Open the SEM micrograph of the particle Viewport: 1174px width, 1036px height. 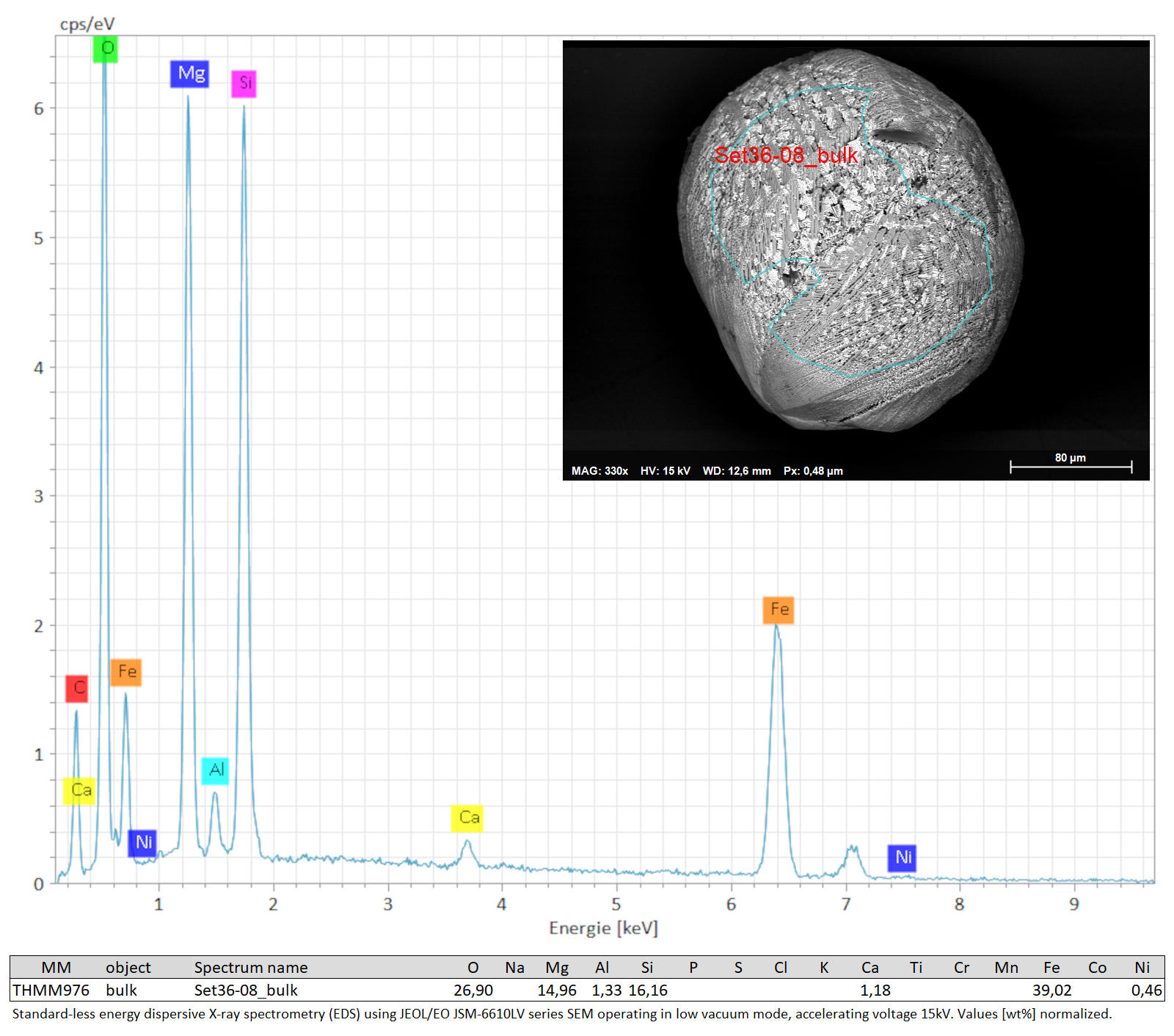click(x=856, y=260)
